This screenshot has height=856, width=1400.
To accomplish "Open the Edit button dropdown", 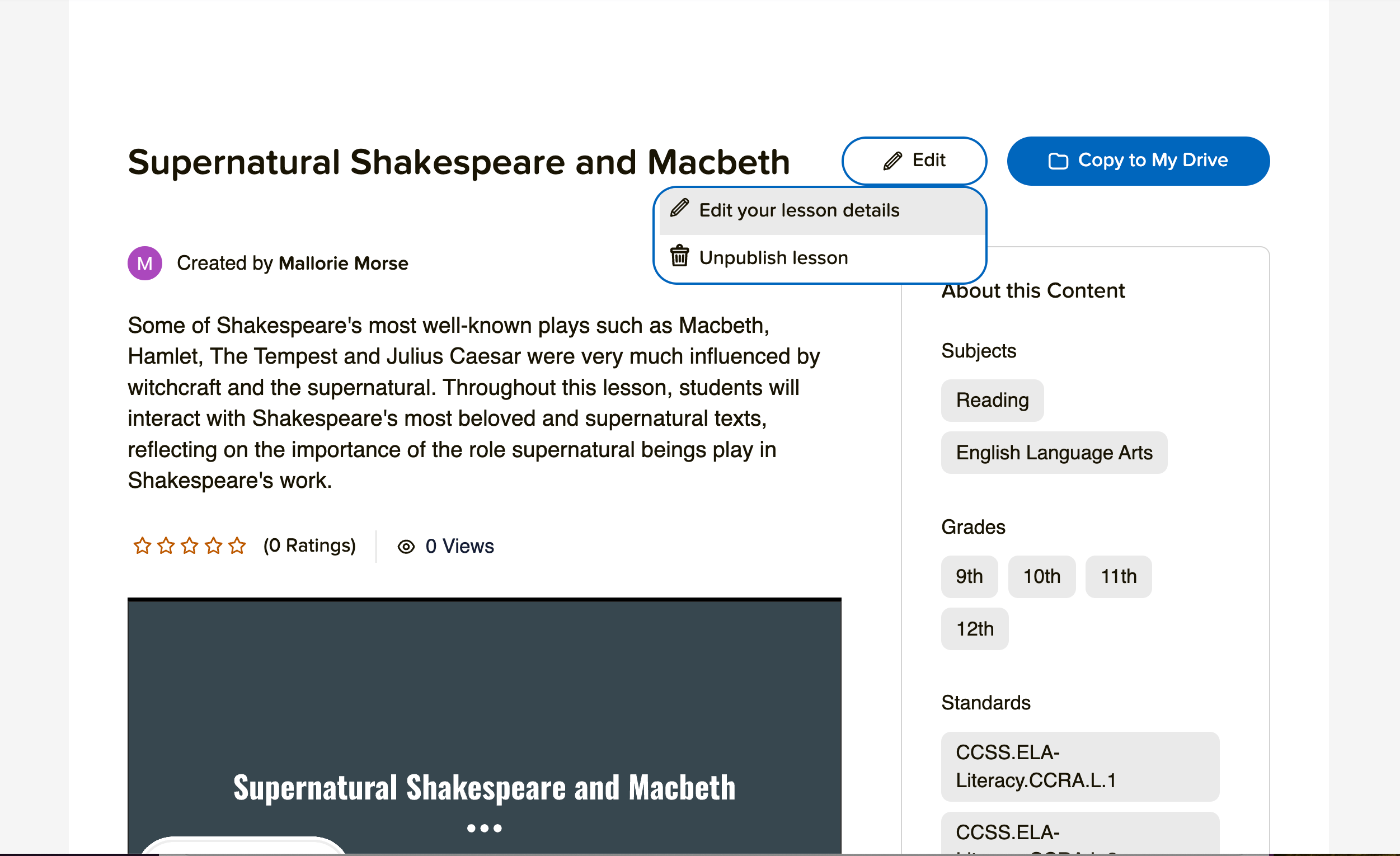I will [914, 161].
